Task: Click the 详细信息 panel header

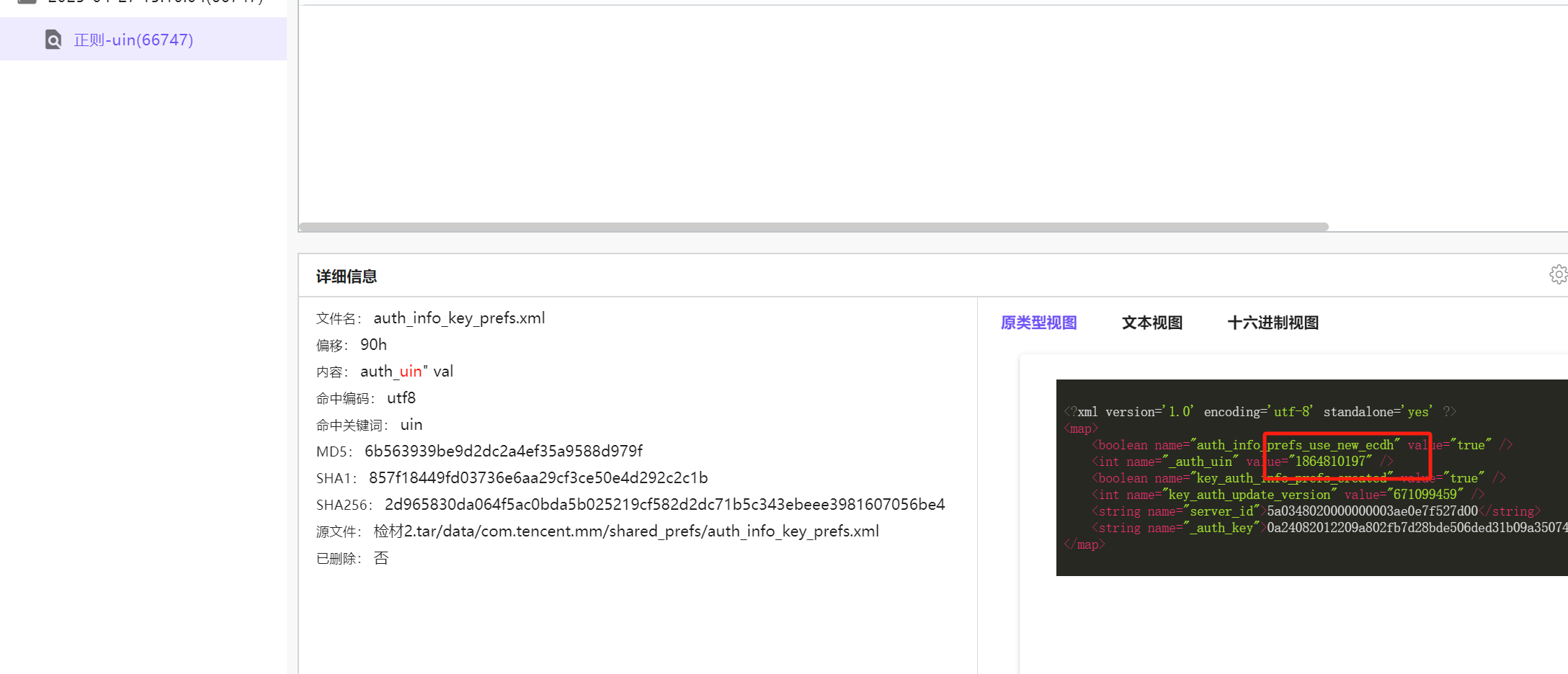Action: [347, 277]
